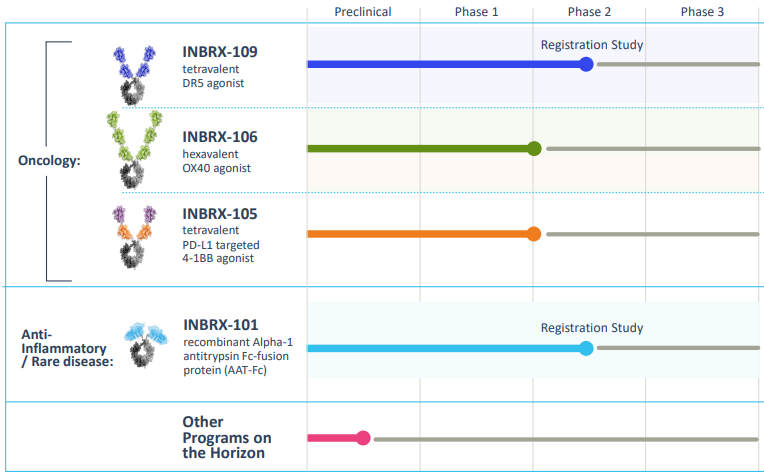Image resolution: width=764 pixels, height=475 pixels.
Task: Open the INBRX-106 program title
Action: click(220, 136)
